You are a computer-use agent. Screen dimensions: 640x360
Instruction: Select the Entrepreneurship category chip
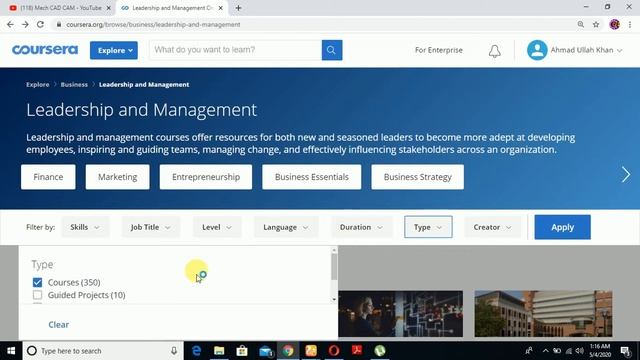click(x=206, y=177)
